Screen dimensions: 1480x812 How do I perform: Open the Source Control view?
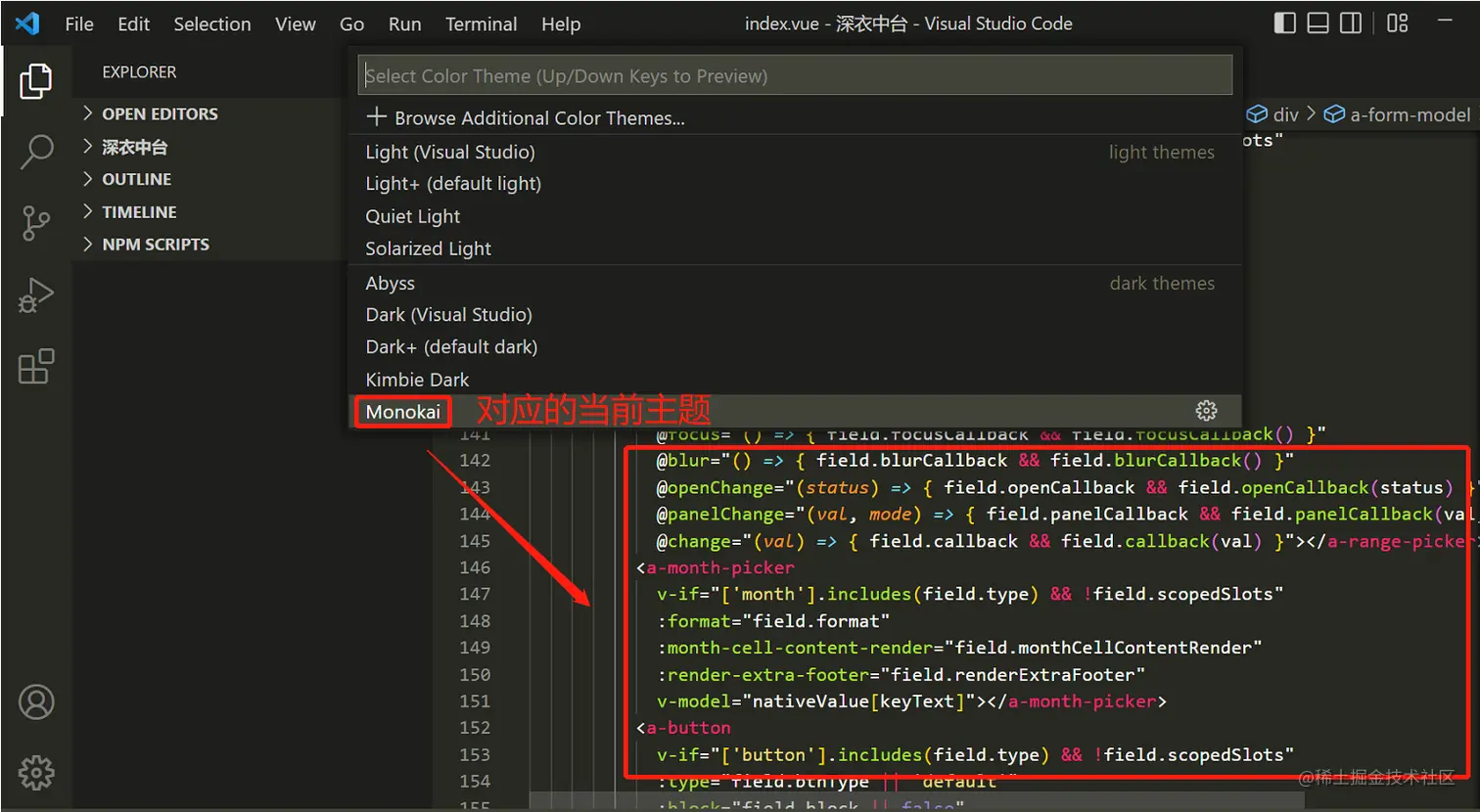click(x=36, y=223)
